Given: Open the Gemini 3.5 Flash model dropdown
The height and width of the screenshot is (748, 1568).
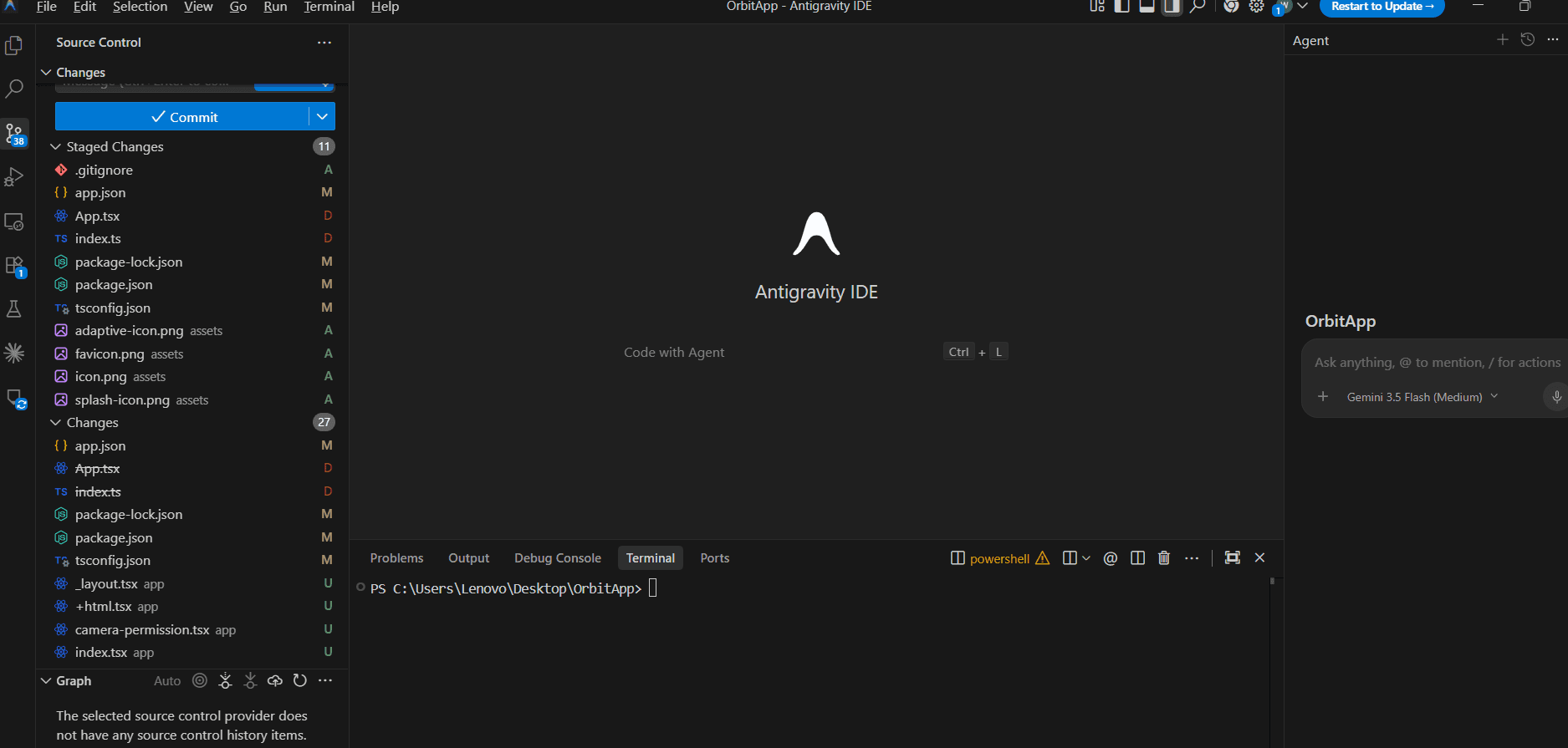Looking at the screenshot, I should [1422, 397].
